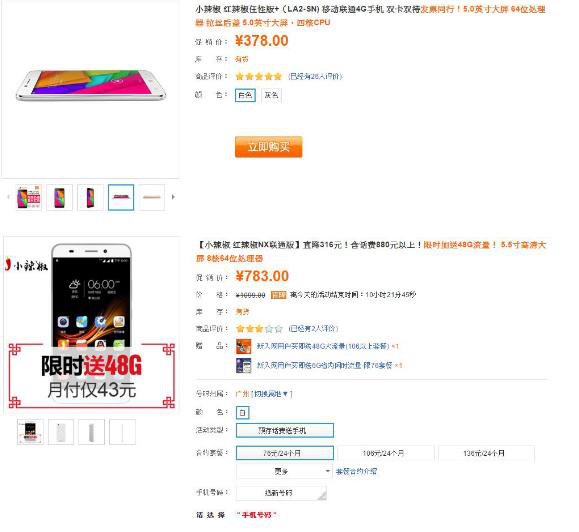Select the 76元/24个月 contract plan
Viewport: 579px width, 532px height.
(x=285, y=453)
